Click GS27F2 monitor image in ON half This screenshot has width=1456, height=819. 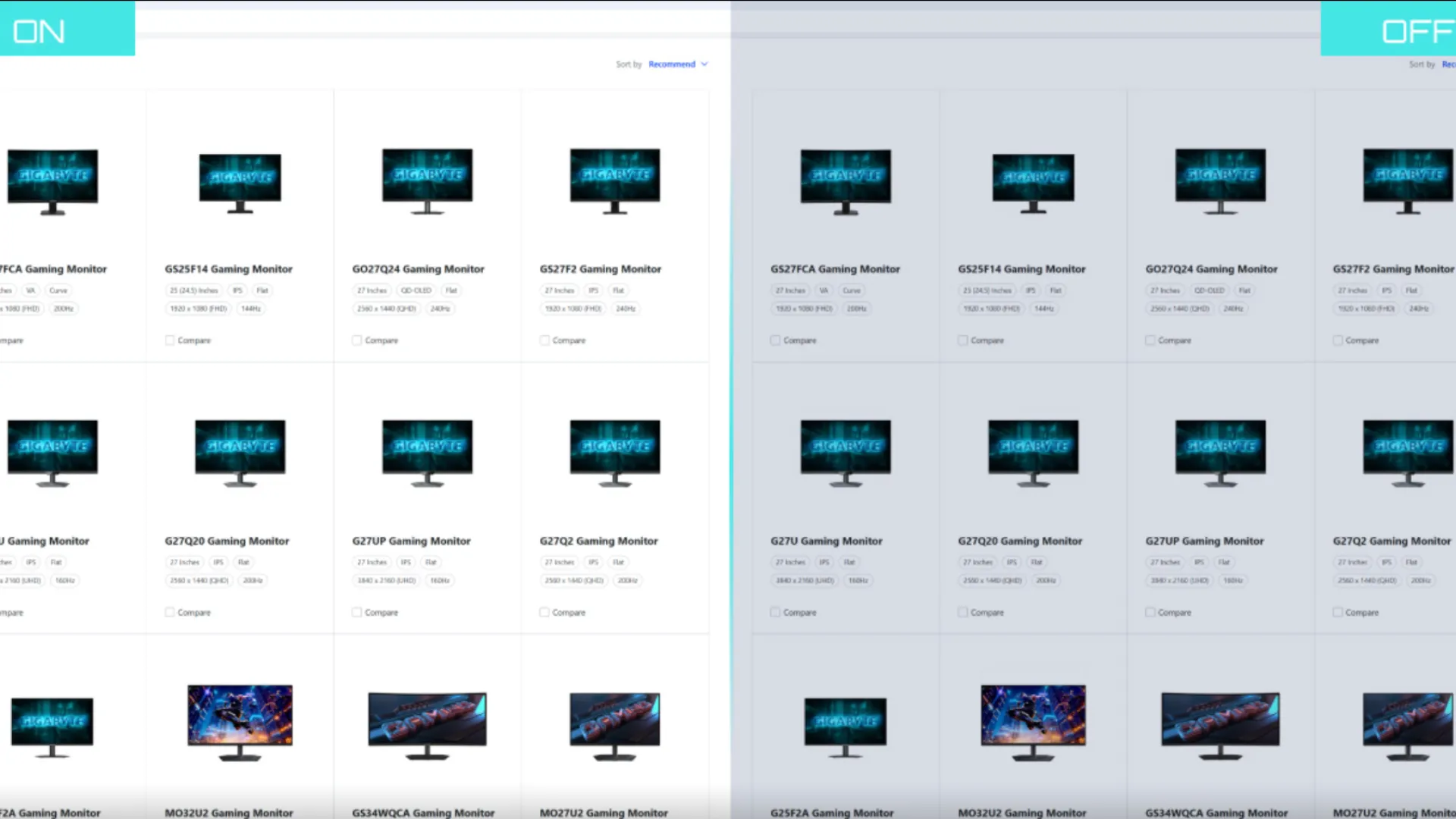[x=615, y=181]
